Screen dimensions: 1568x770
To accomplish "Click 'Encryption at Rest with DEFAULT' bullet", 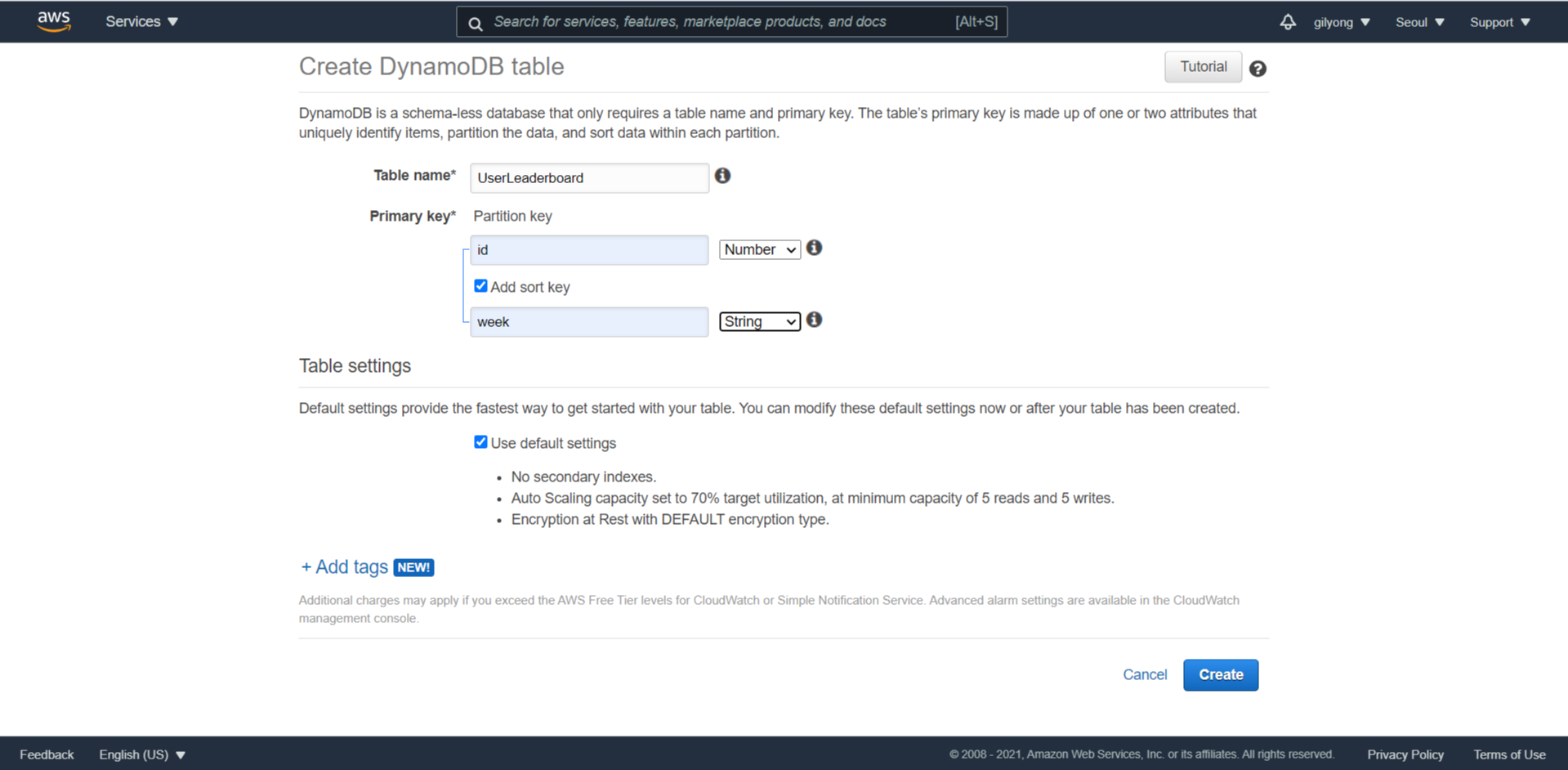I will (x=670, y=519).
